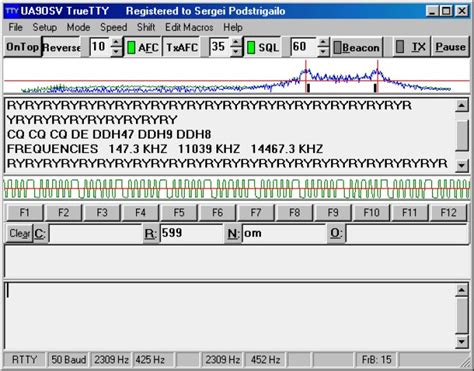Screen dimensions: 474x371
Task: Click the FiB: 15 status bar entry
Action: pos(376,360)
